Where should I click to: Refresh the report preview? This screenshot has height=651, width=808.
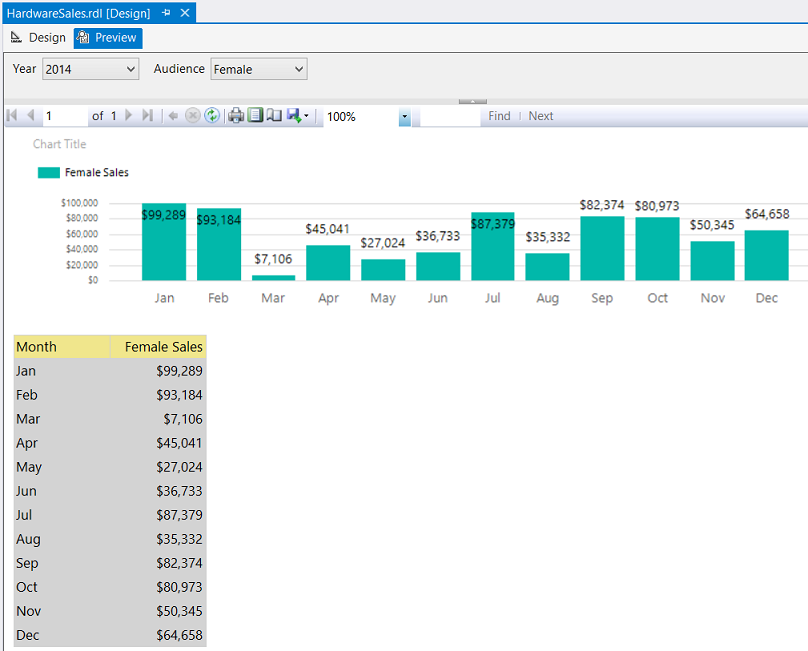212,116
